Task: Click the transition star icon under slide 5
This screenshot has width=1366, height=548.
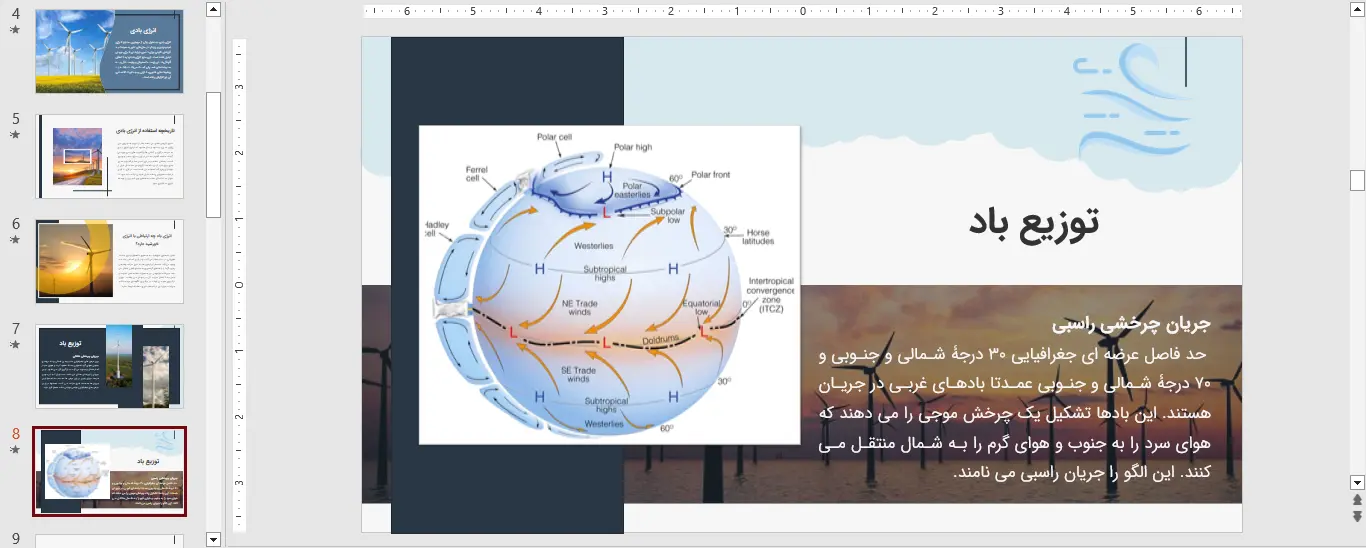Action: tap(15, 134)
